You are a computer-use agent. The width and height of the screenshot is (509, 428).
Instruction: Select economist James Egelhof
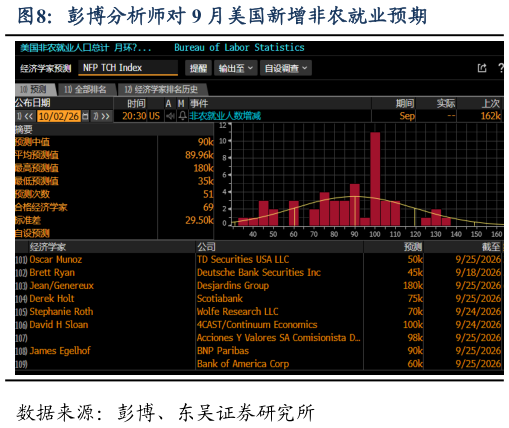click(x=60, y=351)
